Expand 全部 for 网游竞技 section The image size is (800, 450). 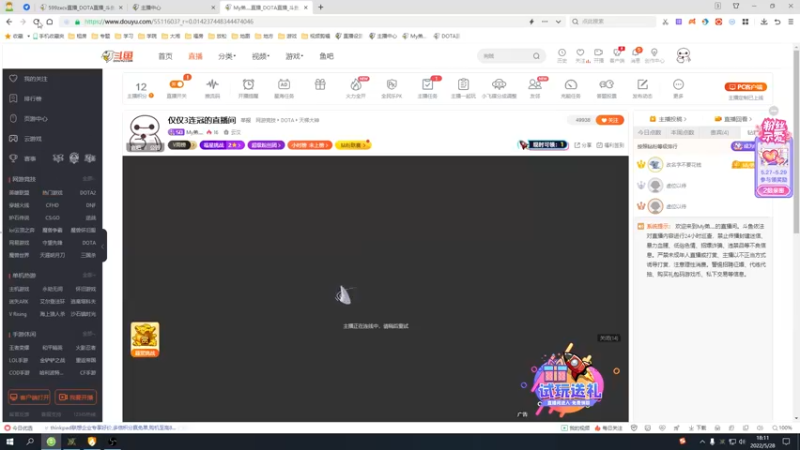(89, 179)
